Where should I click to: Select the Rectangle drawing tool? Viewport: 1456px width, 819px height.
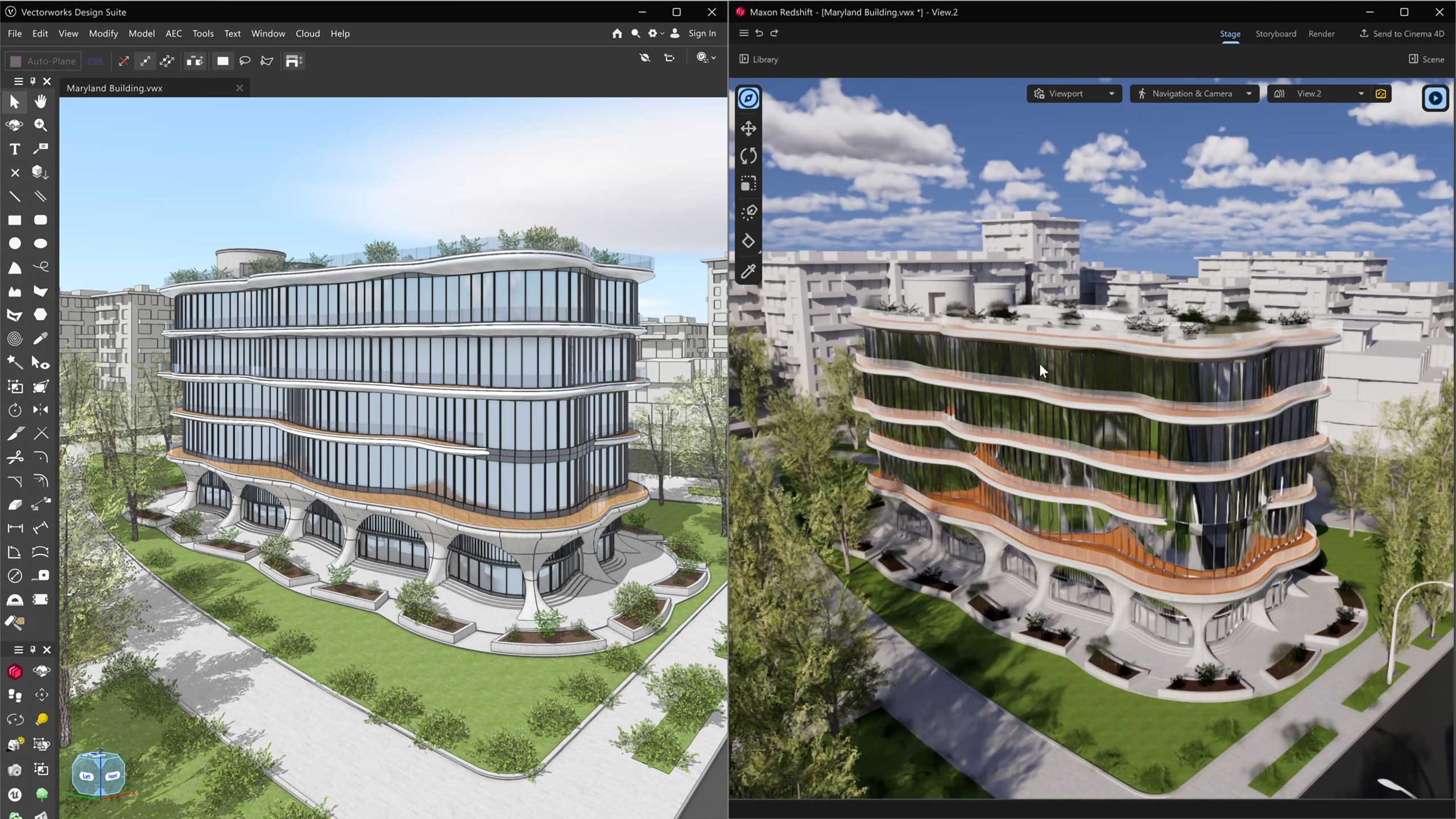(x=15, y=220)
